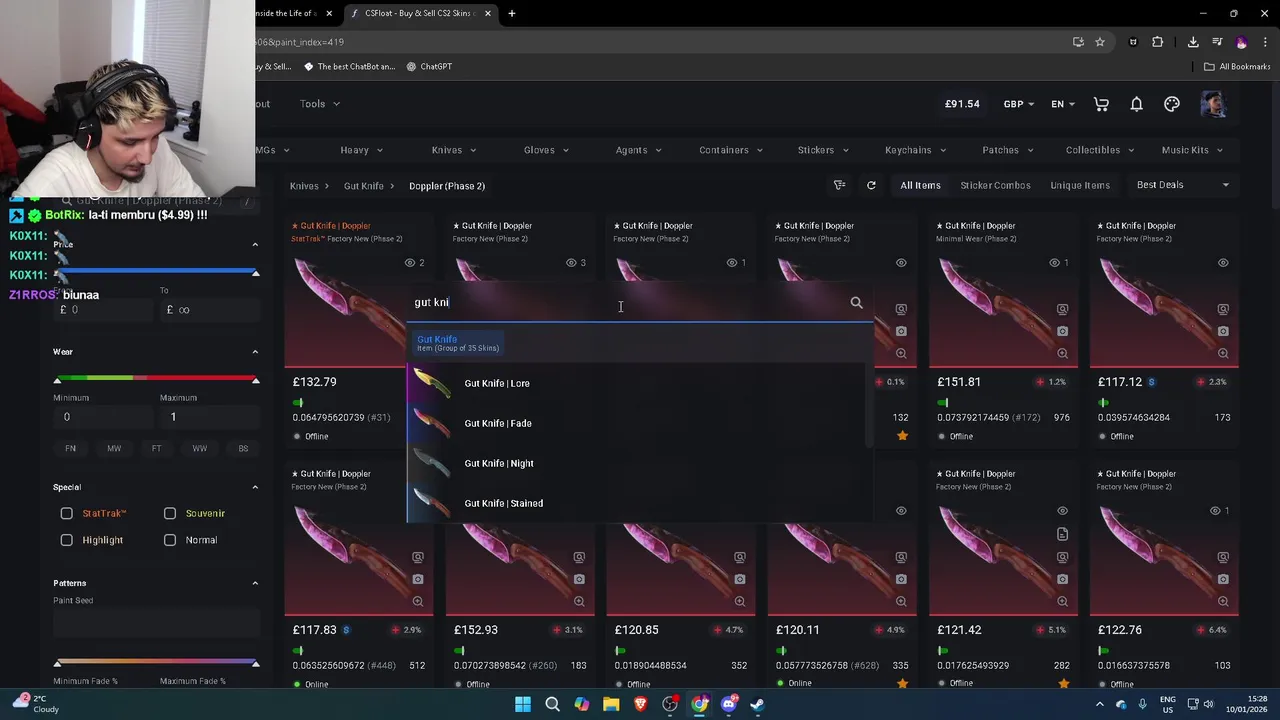Open File Explorer from taskbar
The width and height of the screenshot is (1280, 720).
pos(611,704)
